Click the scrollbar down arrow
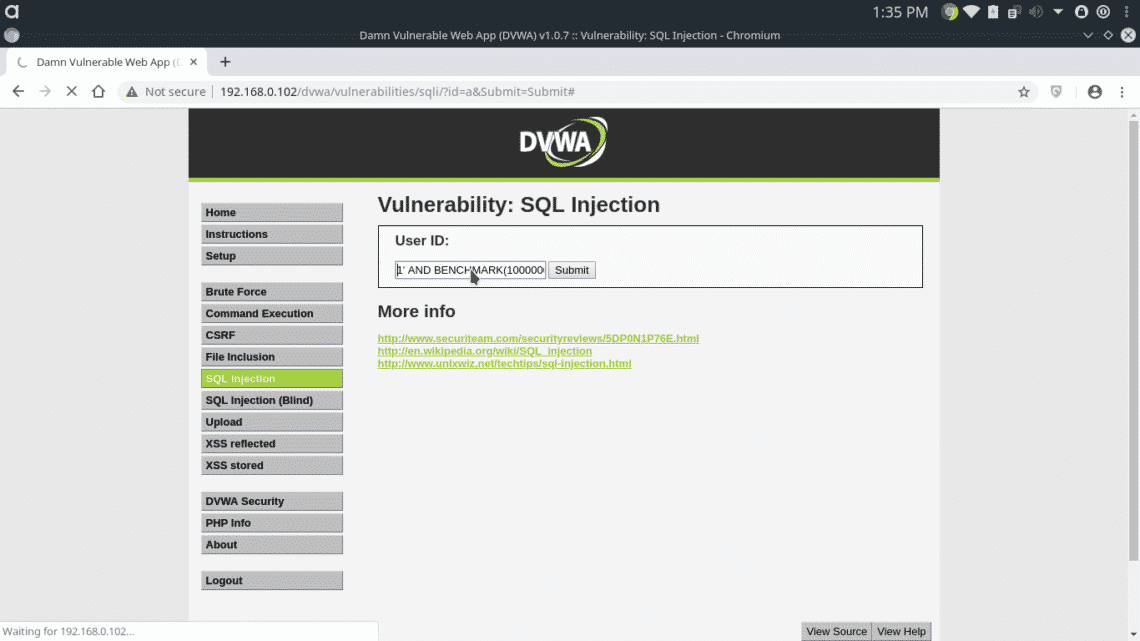This screenshot has height=641, width=1140. coord(1133,634)
